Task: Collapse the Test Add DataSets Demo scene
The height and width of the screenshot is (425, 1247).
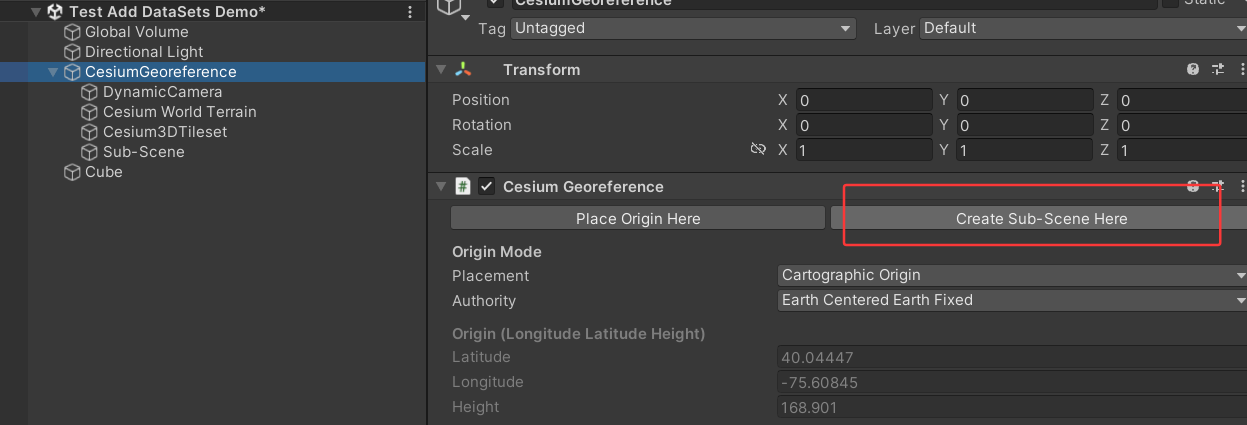Action: pyautogui.click(x=36, y=12)
